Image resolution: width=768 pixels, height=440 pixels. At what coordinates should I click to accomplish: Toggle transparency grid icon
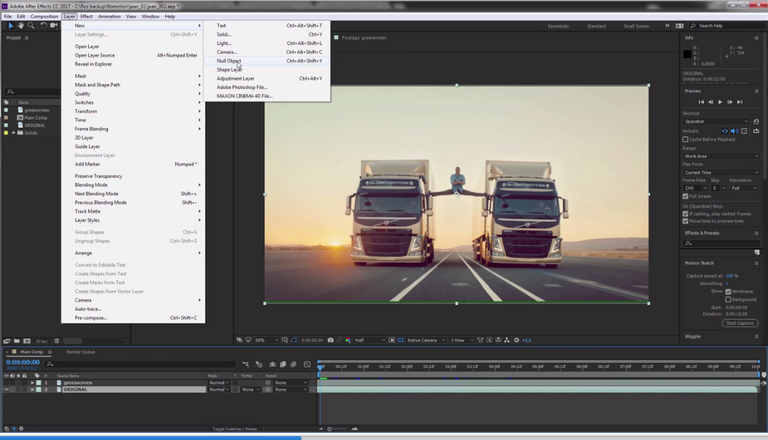[x=401, y=340]
